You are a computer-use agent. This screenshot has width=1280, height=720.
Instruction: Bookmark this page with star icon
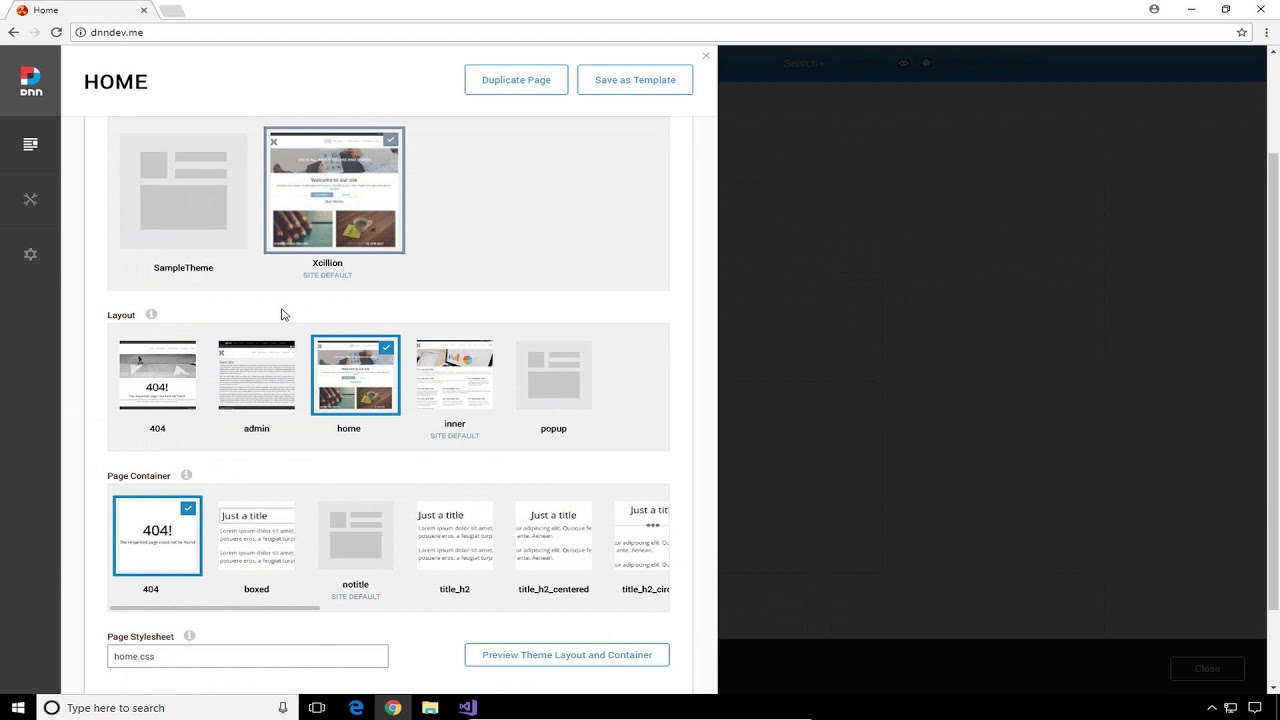point(1242,32)
